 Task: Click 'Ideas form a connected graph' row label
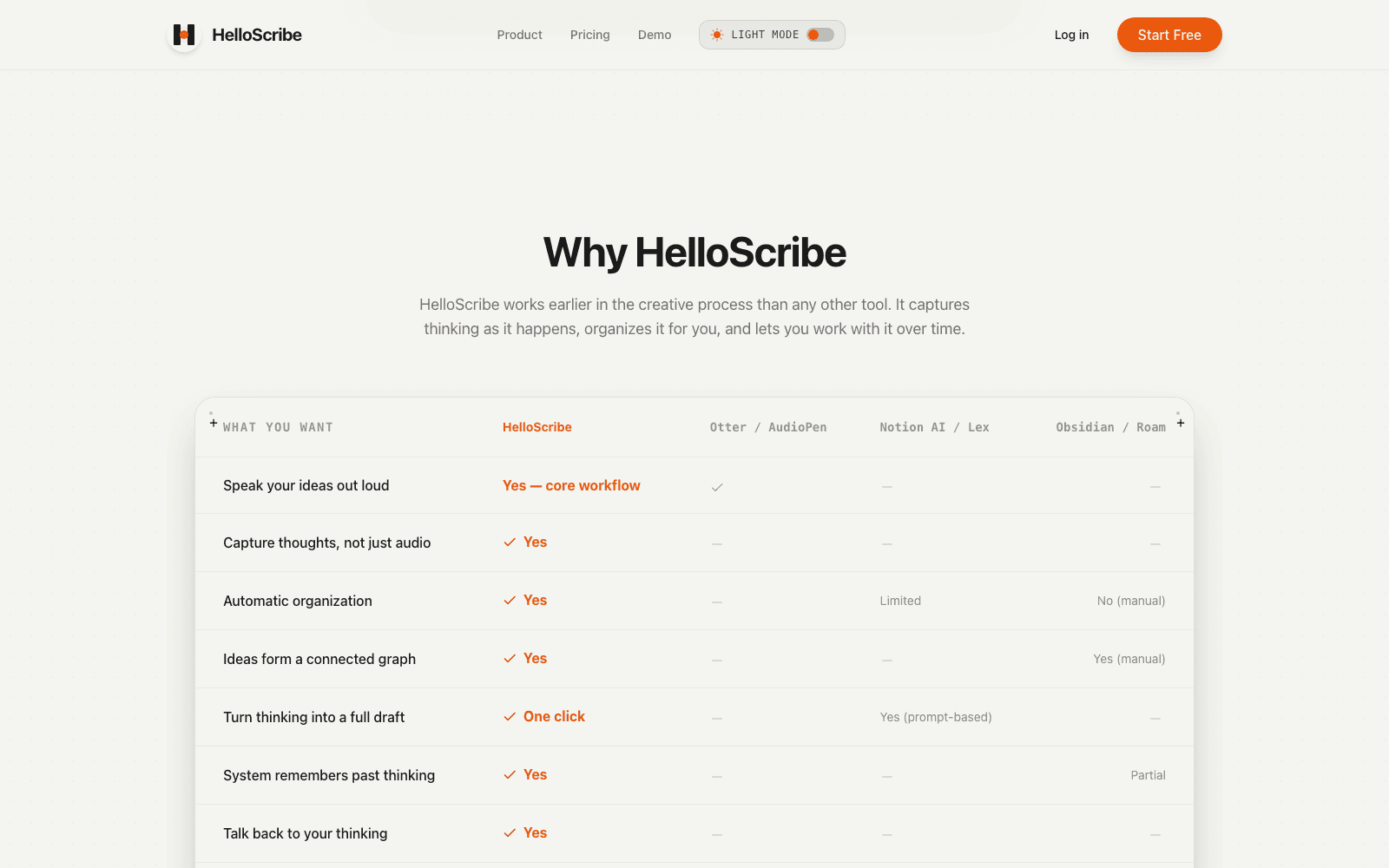click(x=319, y=659)
